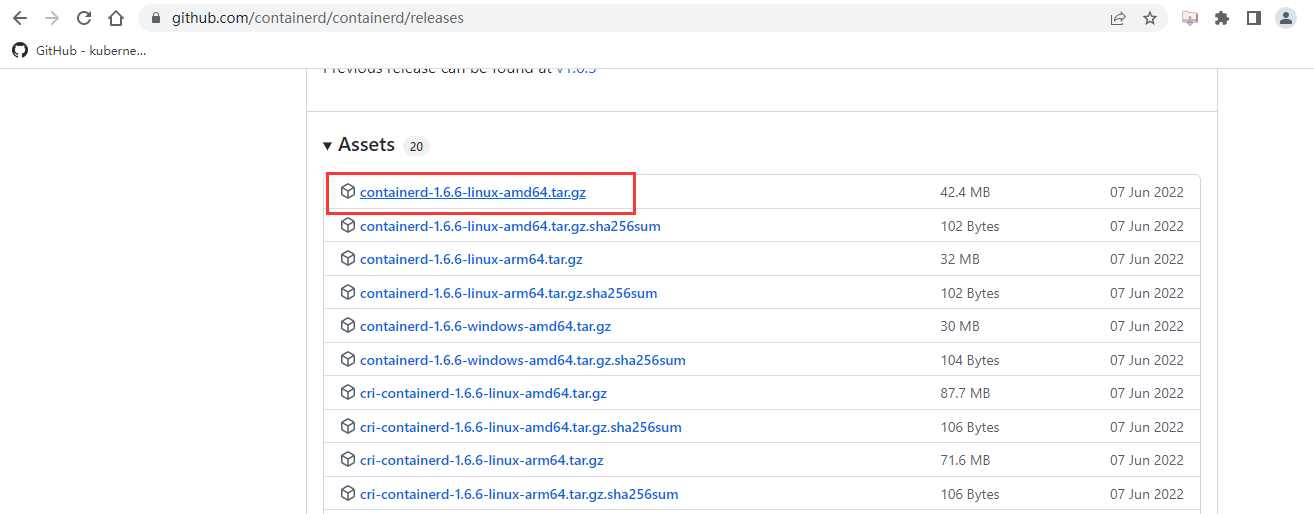1314x514 pixels.
Task: Open the side panel icon
Action: point(1253,18)
